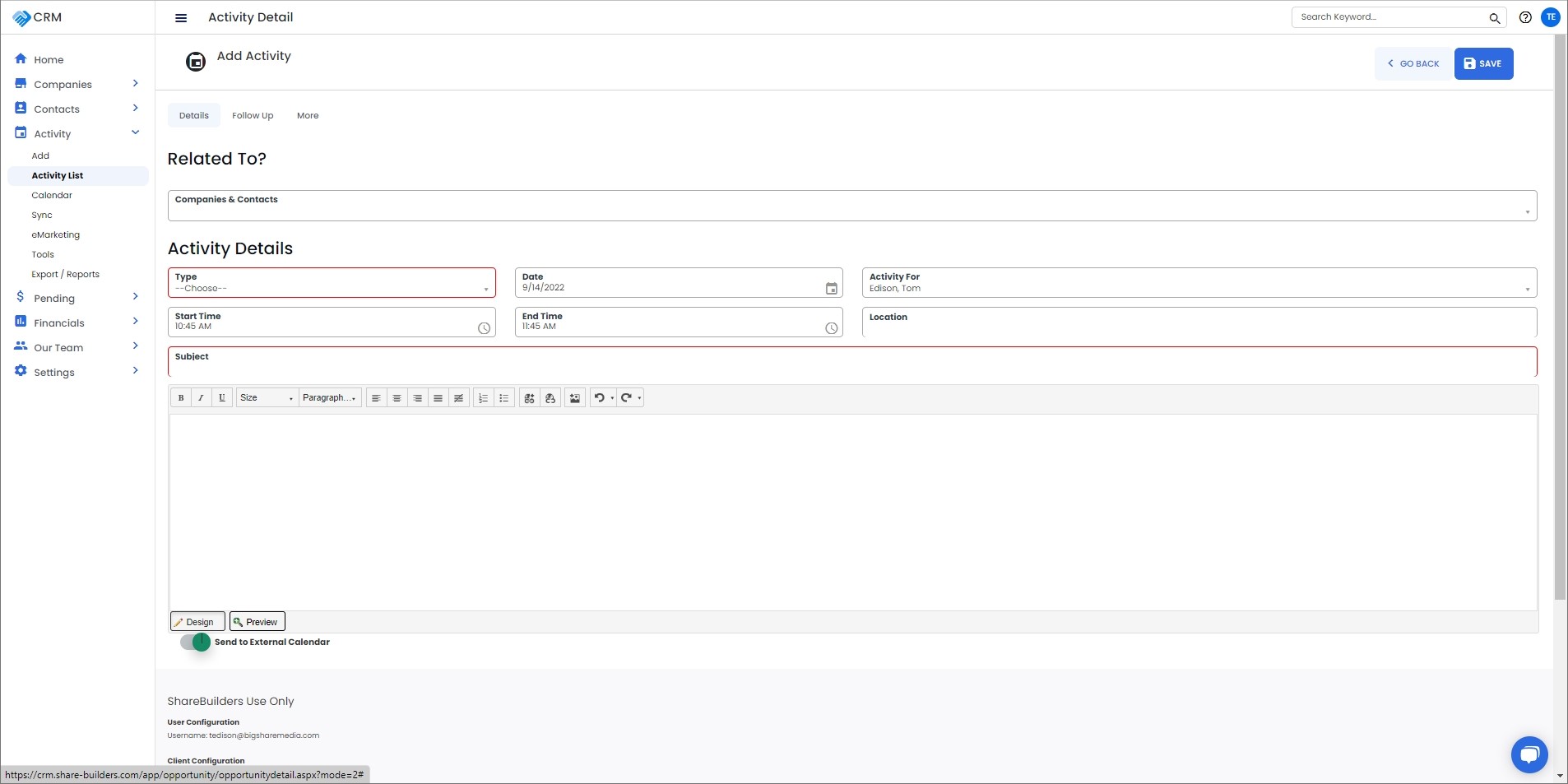Viewport: 1568px width, 784px height.
Task: Click the Save button
Action: [1483, 63]
